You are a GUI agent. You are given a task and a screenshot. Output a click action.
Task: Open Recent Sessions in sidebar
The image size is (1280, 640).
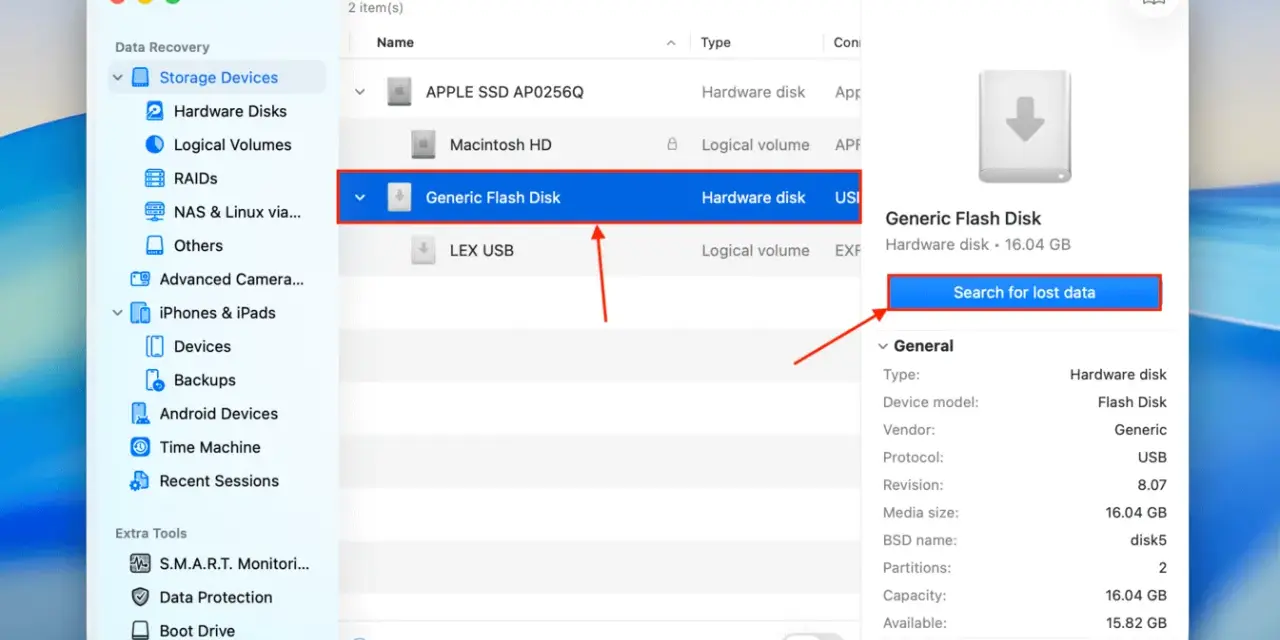[x=219, y=481]
